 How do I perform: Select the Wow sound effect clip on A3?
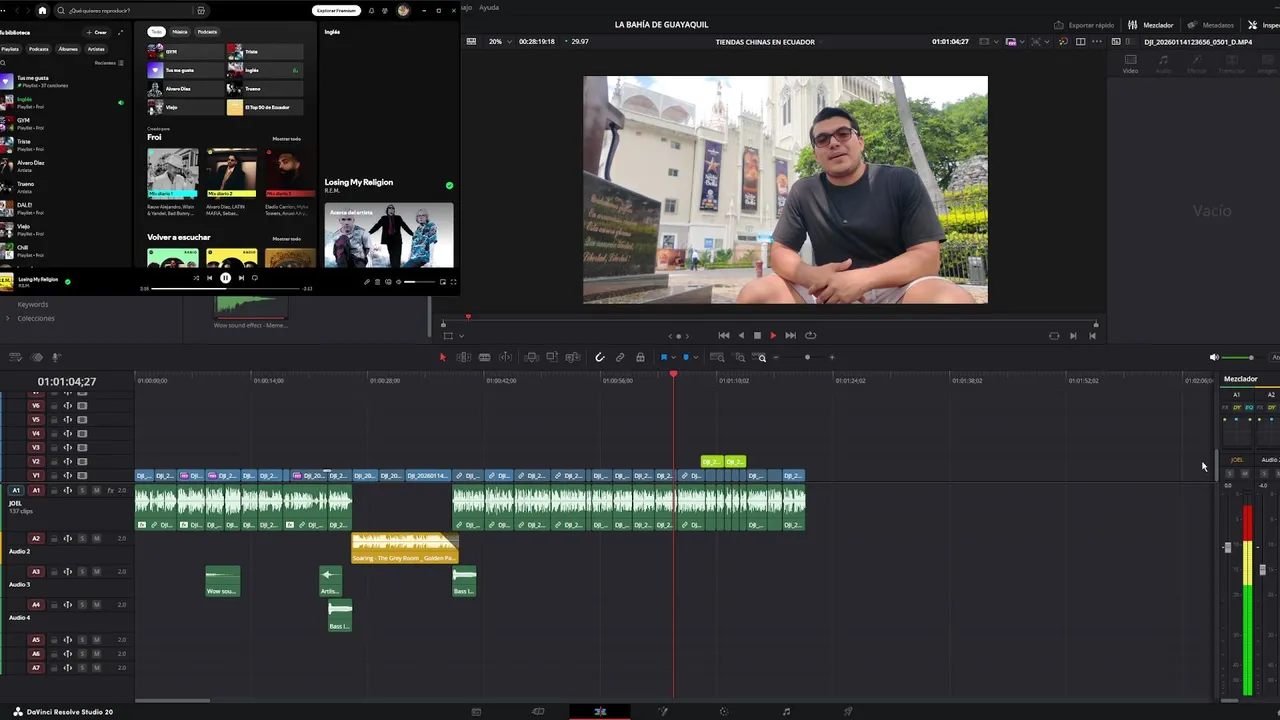tap(222, 581)
